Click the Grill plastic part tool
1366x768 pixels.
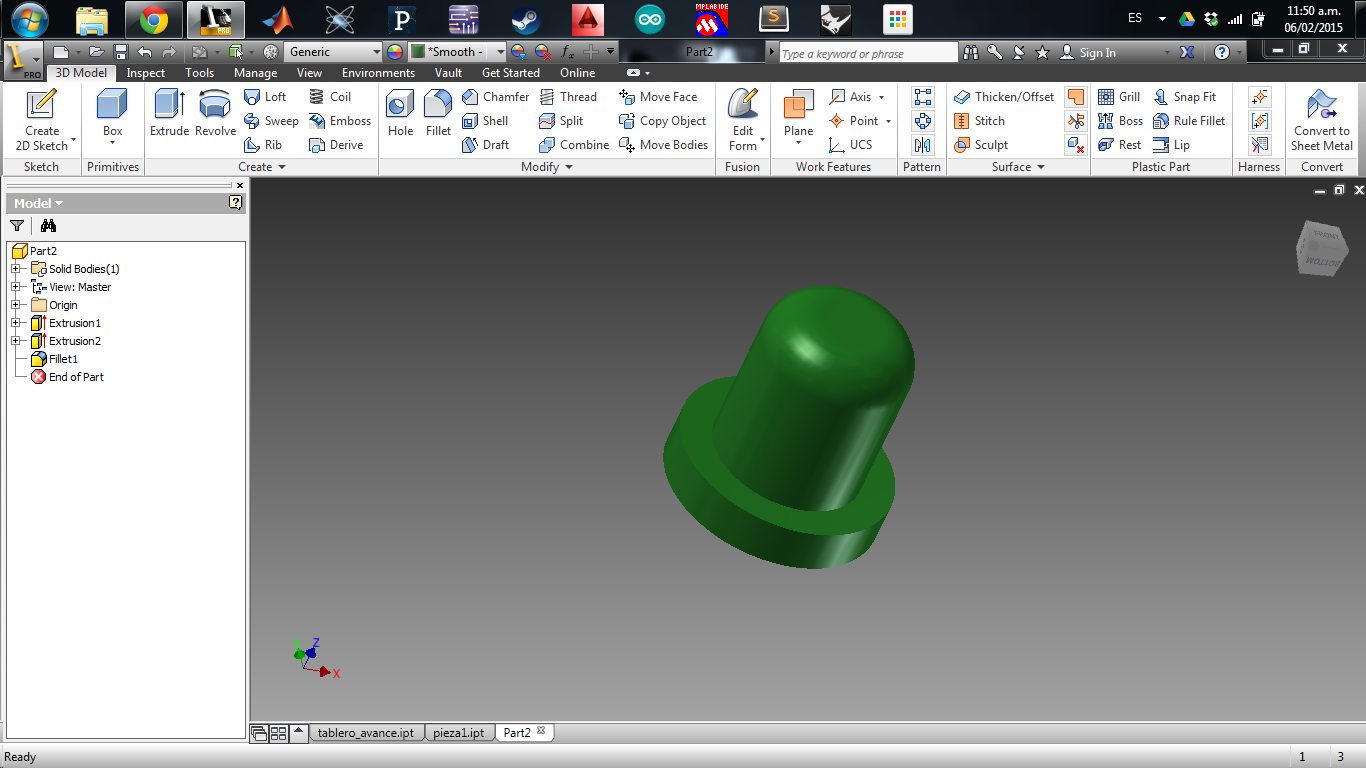tap(1119, 97)
